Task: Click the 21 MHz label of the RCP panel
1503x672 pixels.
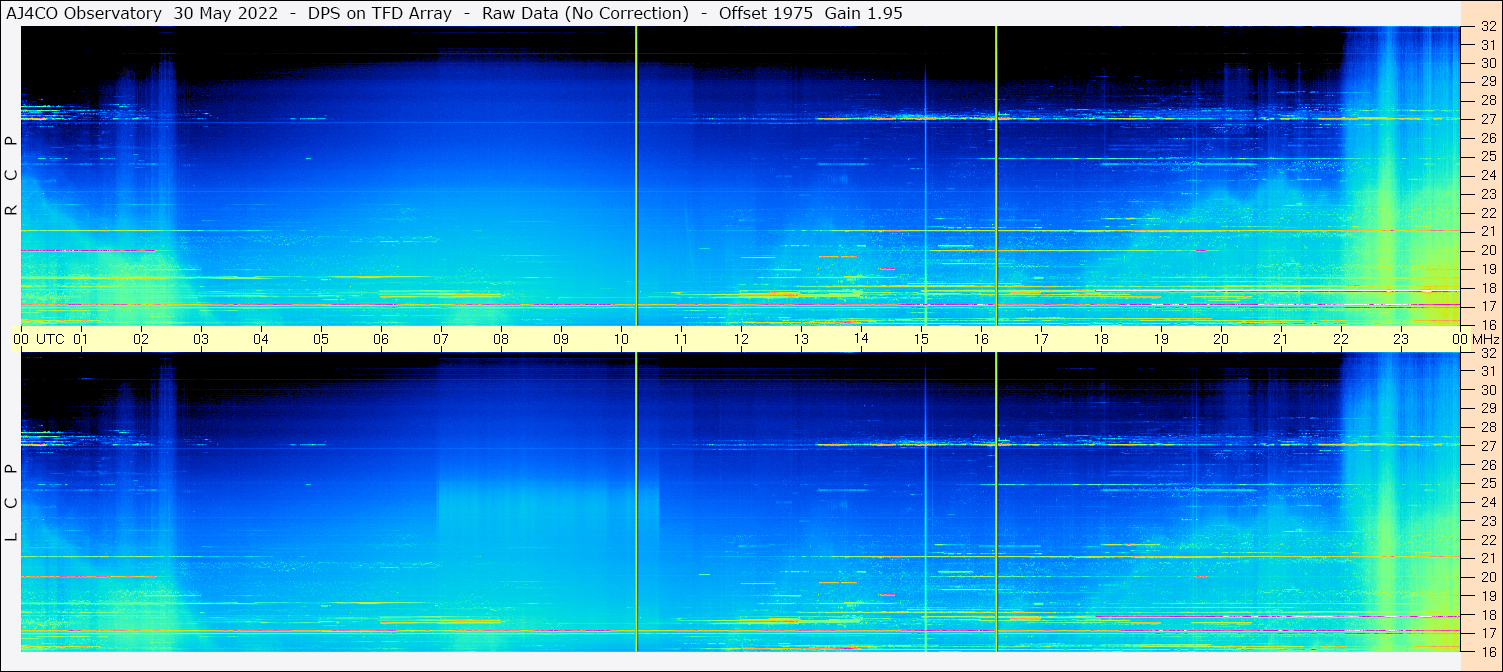Action: pos(1487,231)
